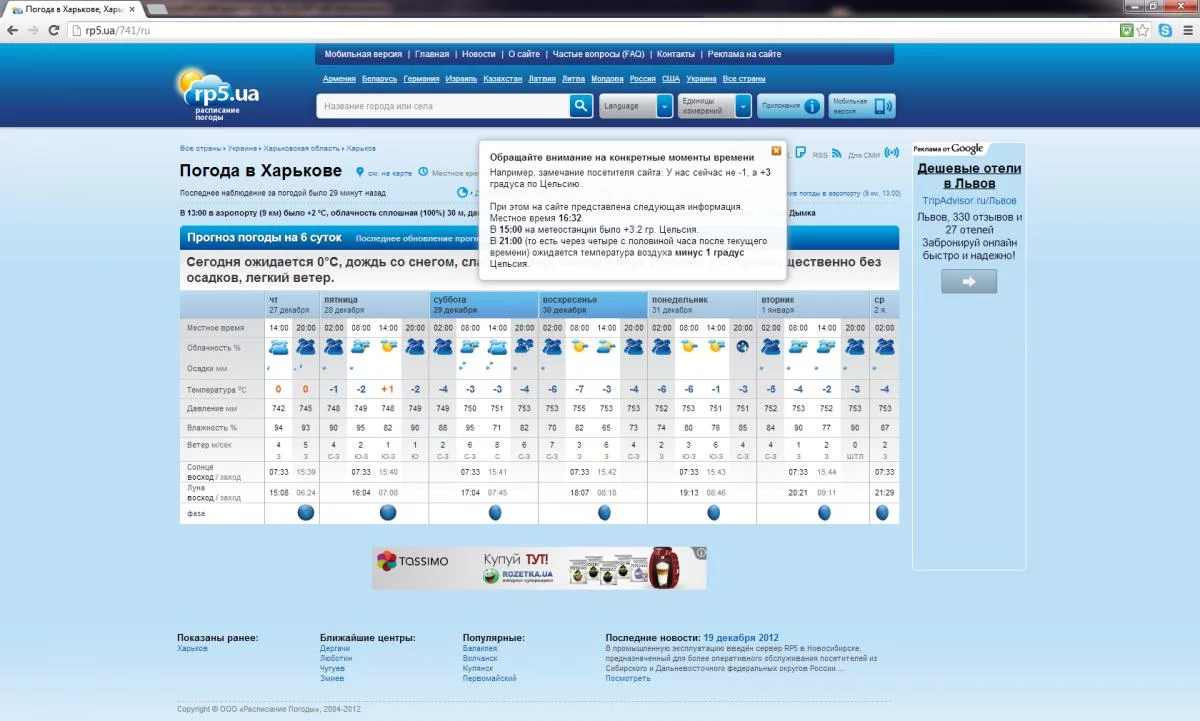Bookmark the page with the star icon
This screenshot has width=1200, height=721.
(x=1143, y=30)
